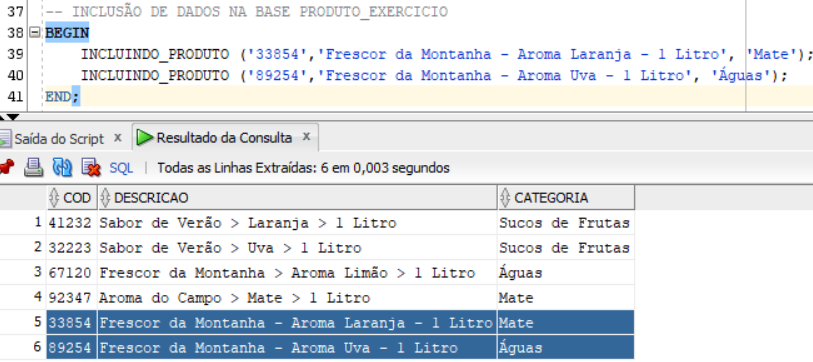
Task: Switch to the Saída do Script tab
Action: click(x=59, y=139)
